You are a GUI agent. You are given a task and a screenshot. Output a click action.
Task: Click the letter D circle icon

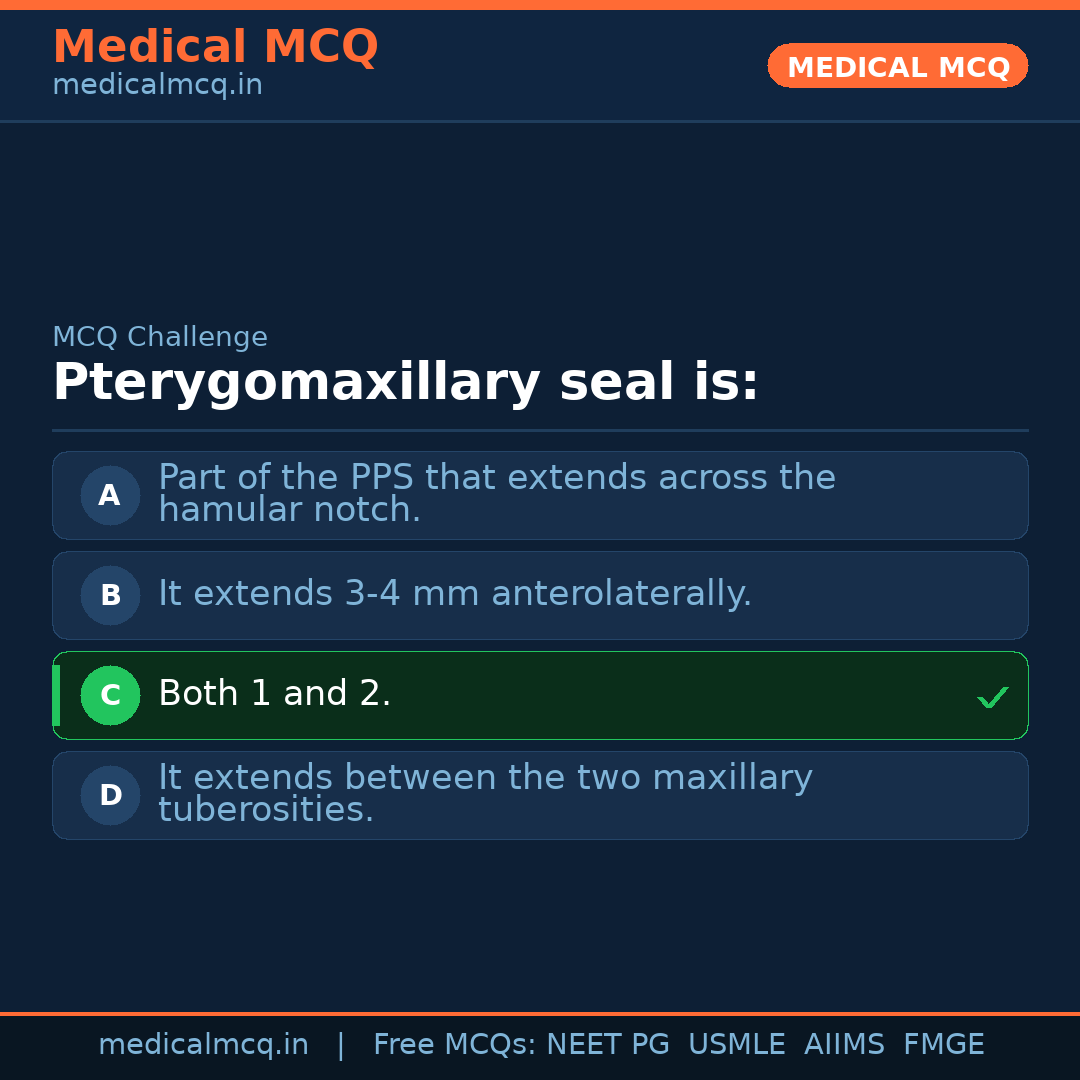click(110, 795)
